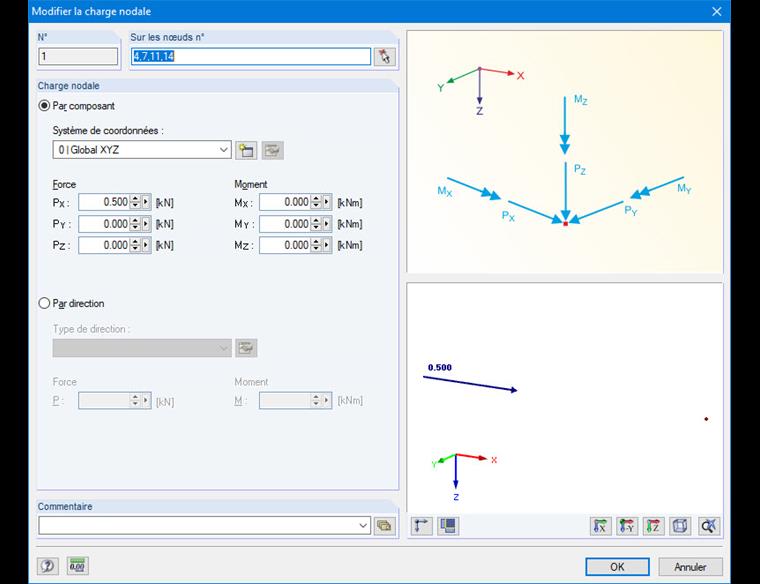Select the Par direction radio button
760x584 pixels.
point(44,303)
